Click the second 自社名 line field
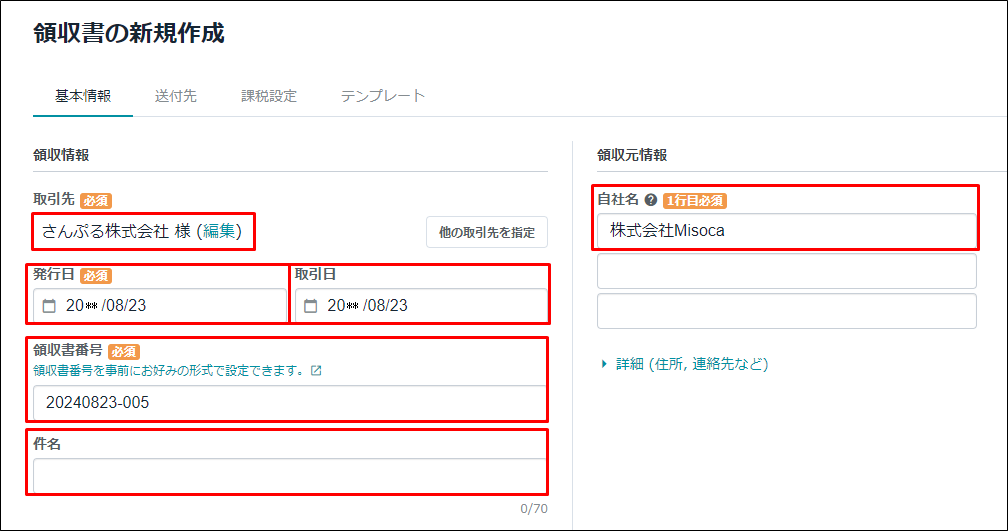The height and width of the screenshot is (531, 1008). (x=786, y=271)
